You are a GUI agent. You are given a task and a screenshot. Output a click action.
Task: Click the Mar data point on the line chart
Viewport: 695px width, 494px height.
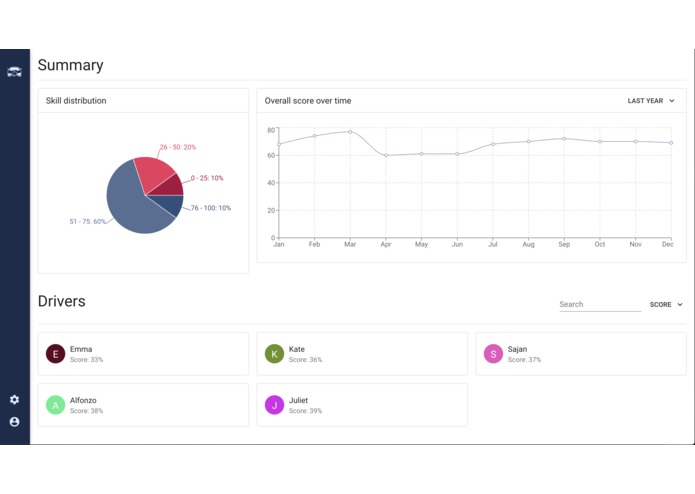point(350,132)
